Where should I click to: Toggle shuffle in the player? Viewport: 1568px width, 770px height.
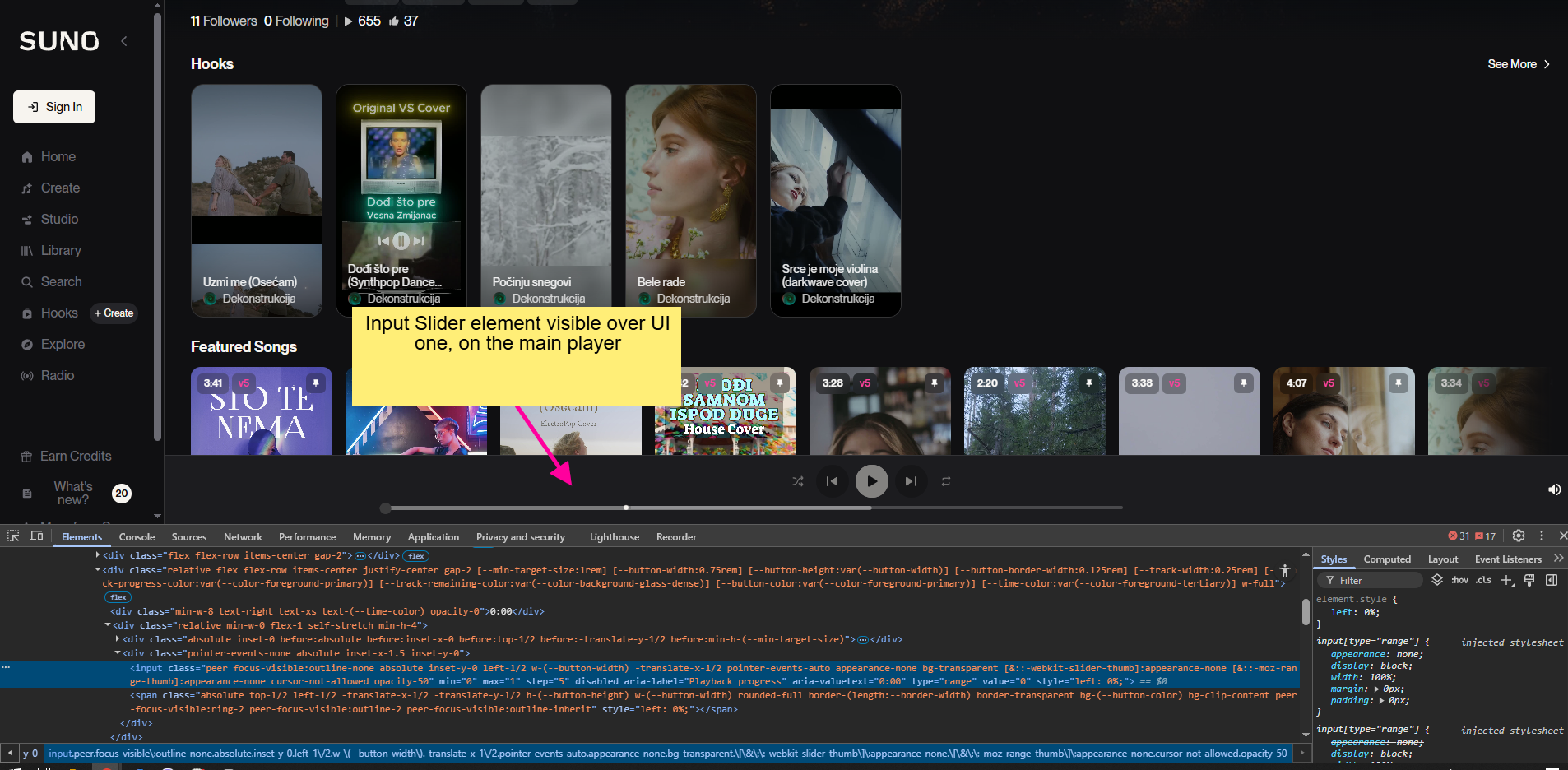798,481
